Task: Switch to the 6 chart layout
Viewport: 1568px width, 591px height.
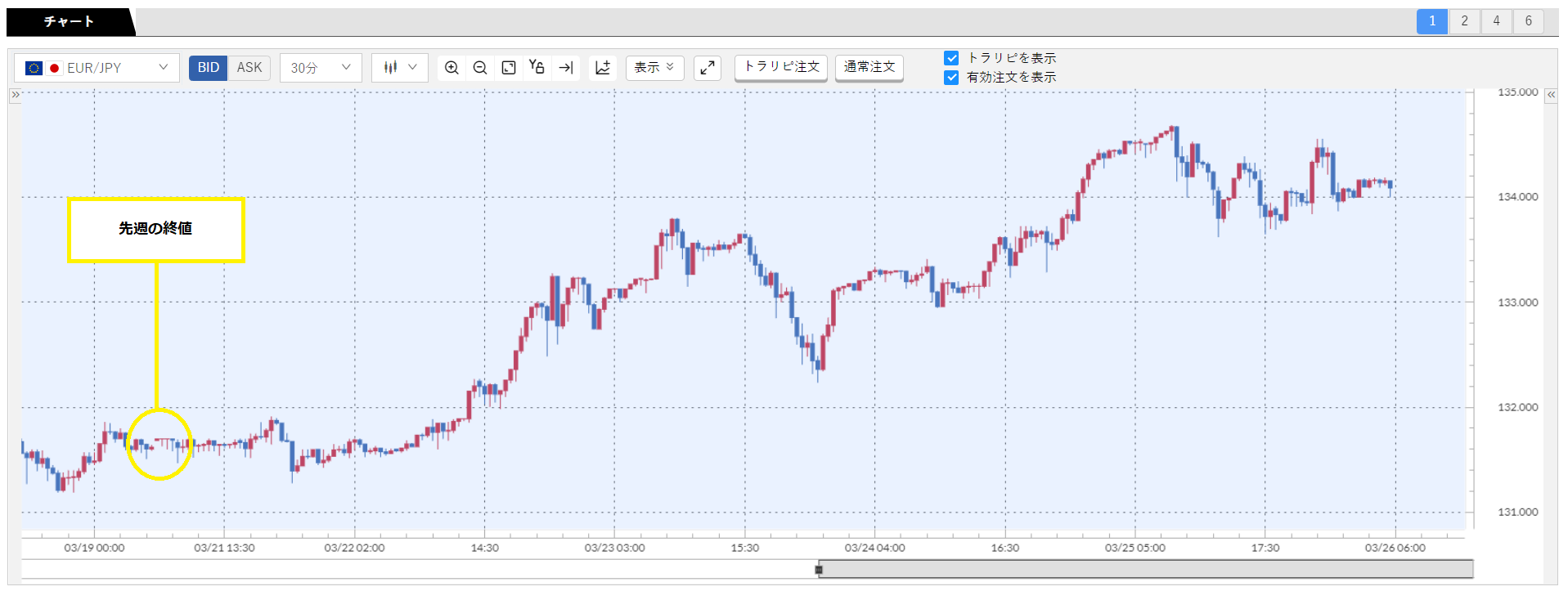Action: 1528,21
